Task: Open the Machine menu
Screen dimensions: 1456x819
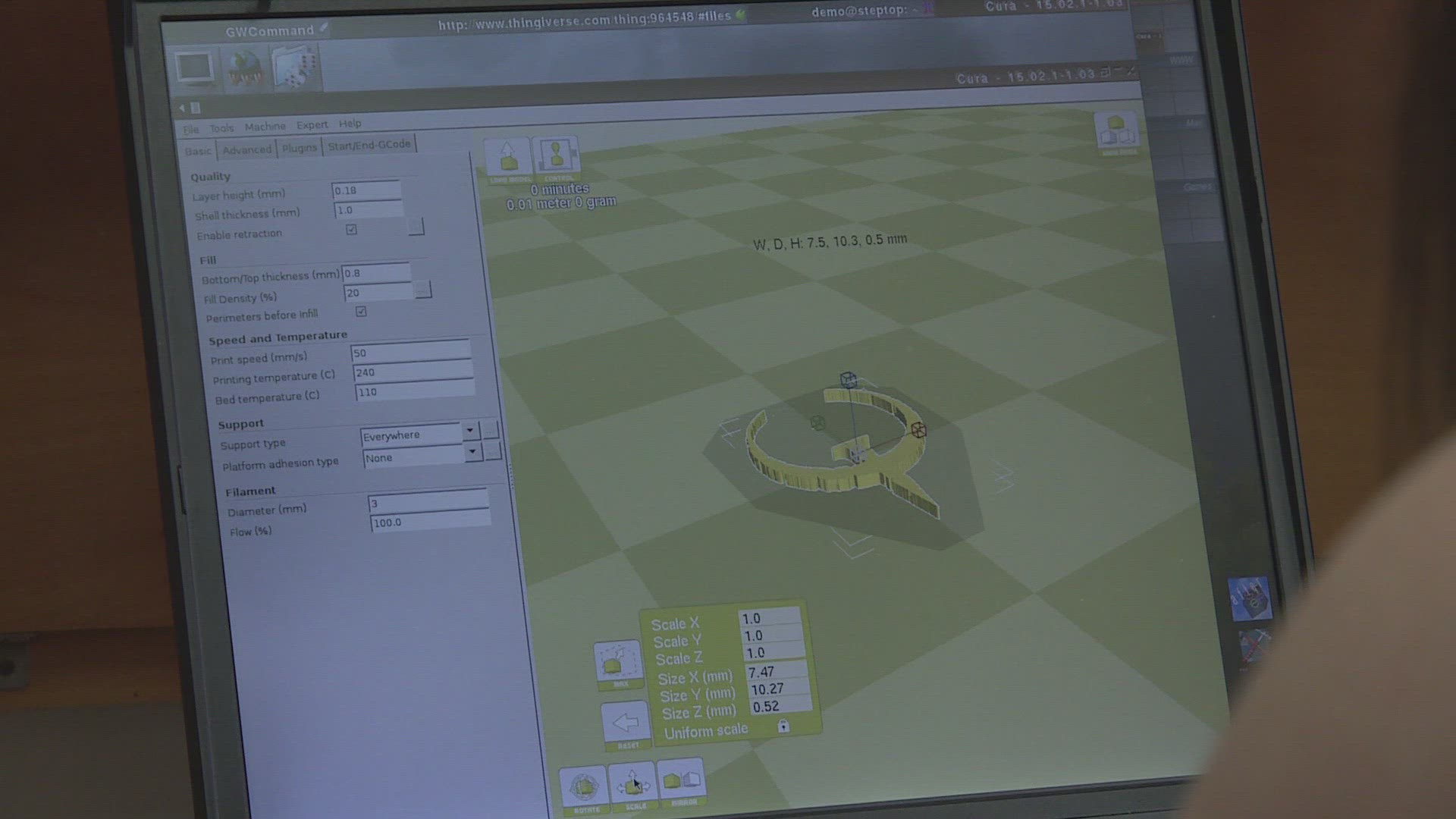Action: [x=265, y=127]
